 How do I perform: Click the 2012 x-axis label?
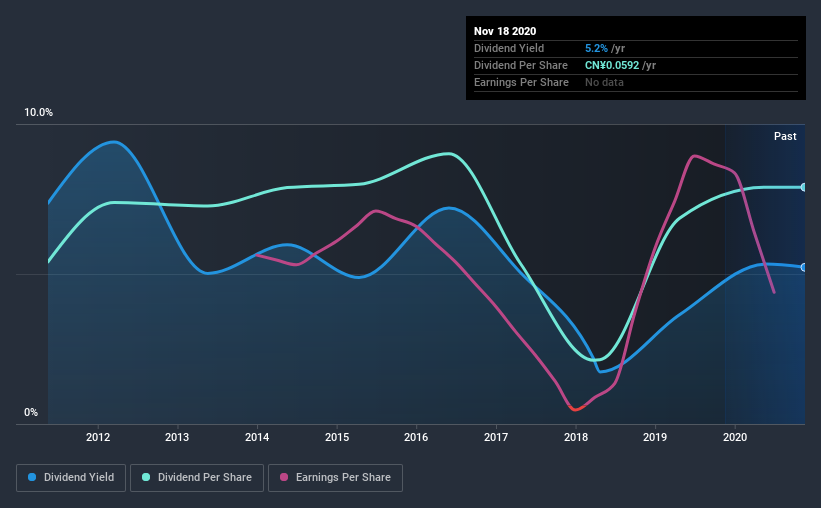tap(98, 437)
